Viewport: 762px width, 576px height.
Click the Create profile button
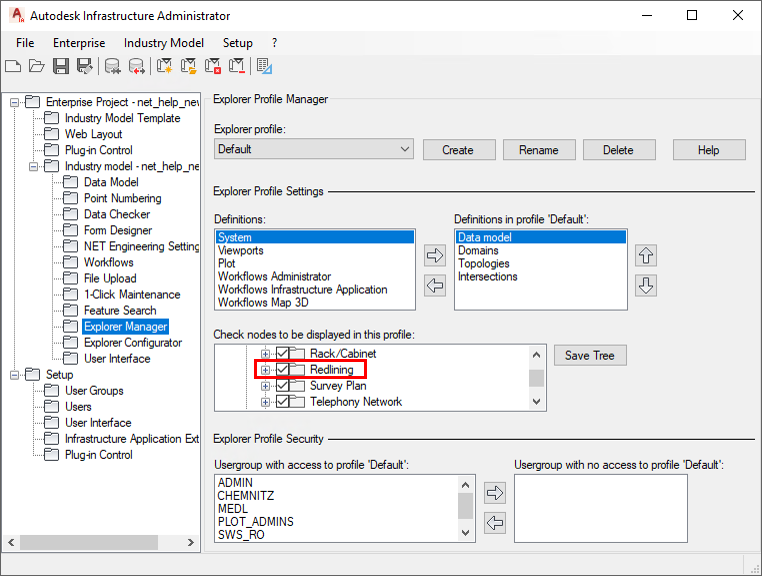(459, 150)
